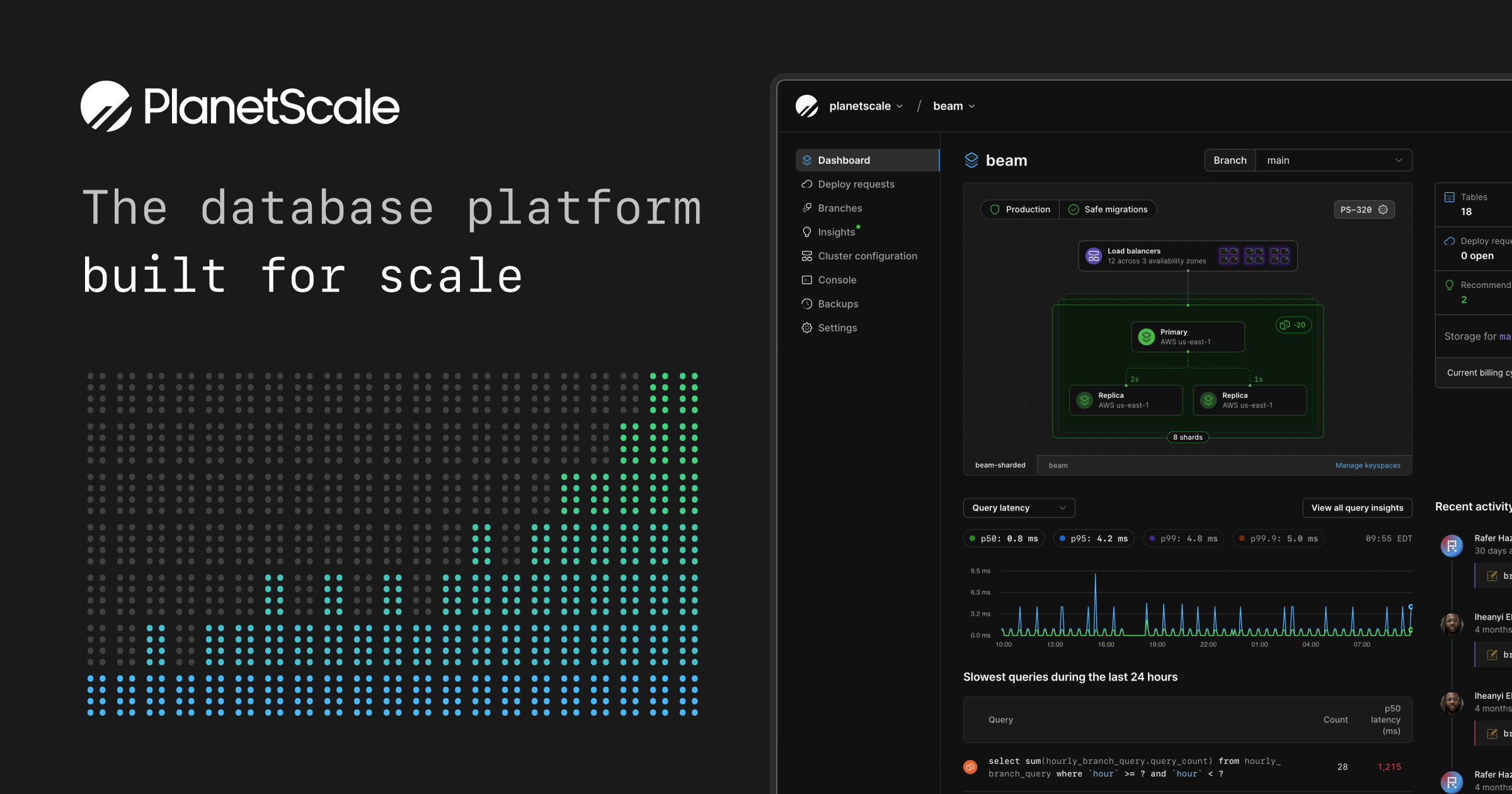Switch to the beam-sharded keyspace tab
Screen dimensions: 1512x794
(1000, 465)
